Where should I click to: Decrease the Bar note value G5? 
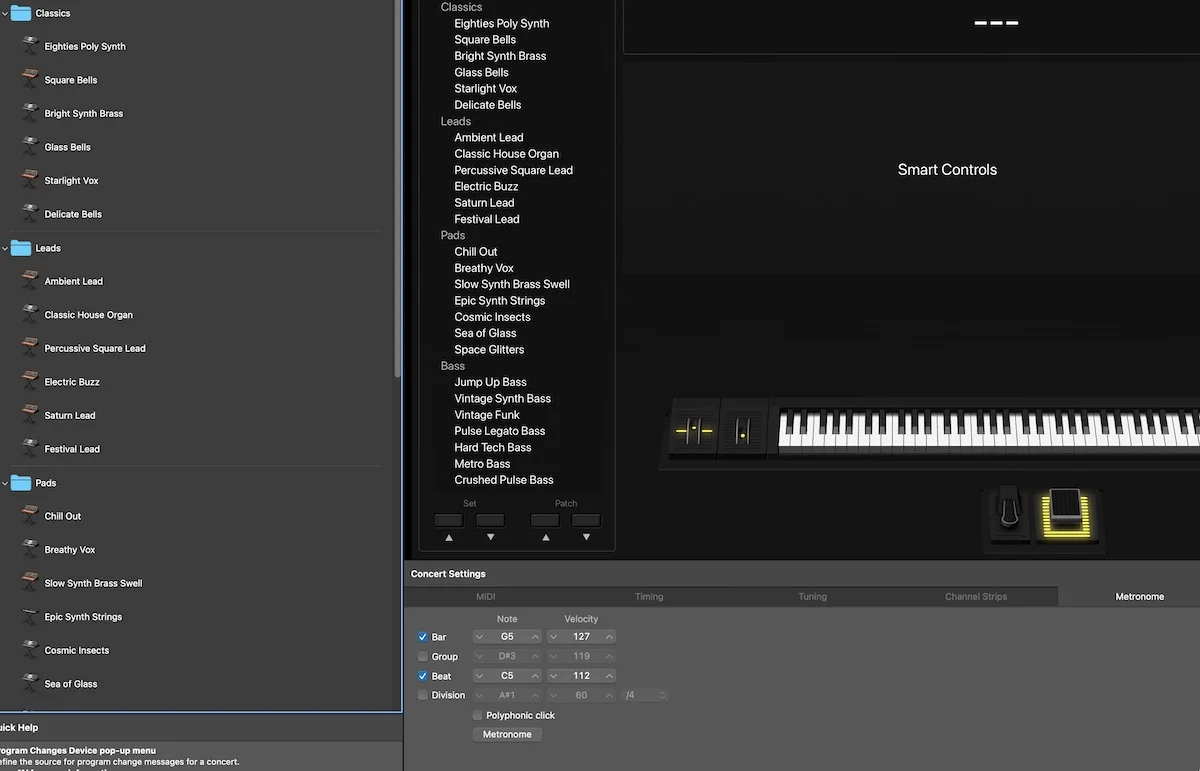[479, 637]
